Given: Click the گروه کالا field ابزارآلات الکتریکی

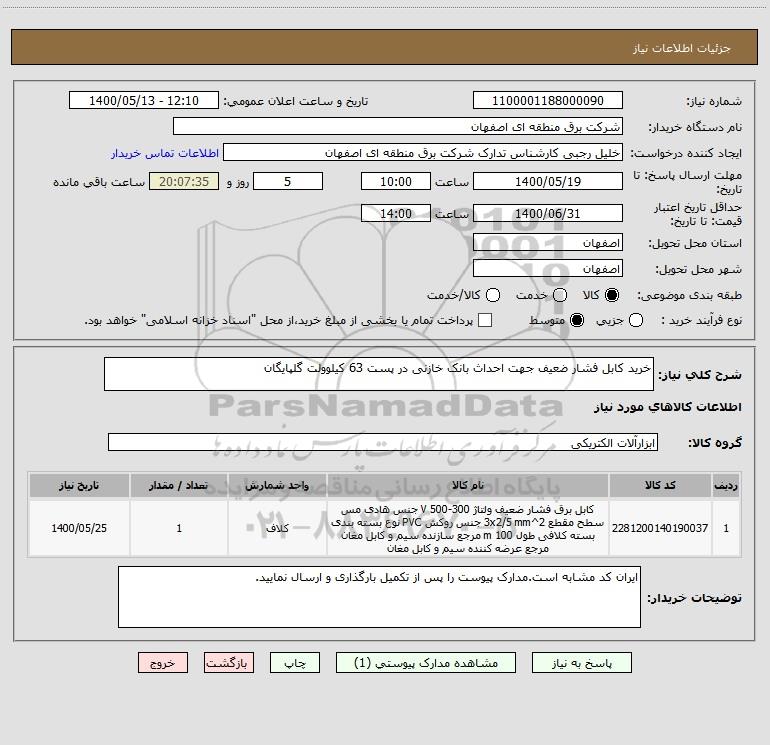Looking at the screenshot, I should coord(383,442).
